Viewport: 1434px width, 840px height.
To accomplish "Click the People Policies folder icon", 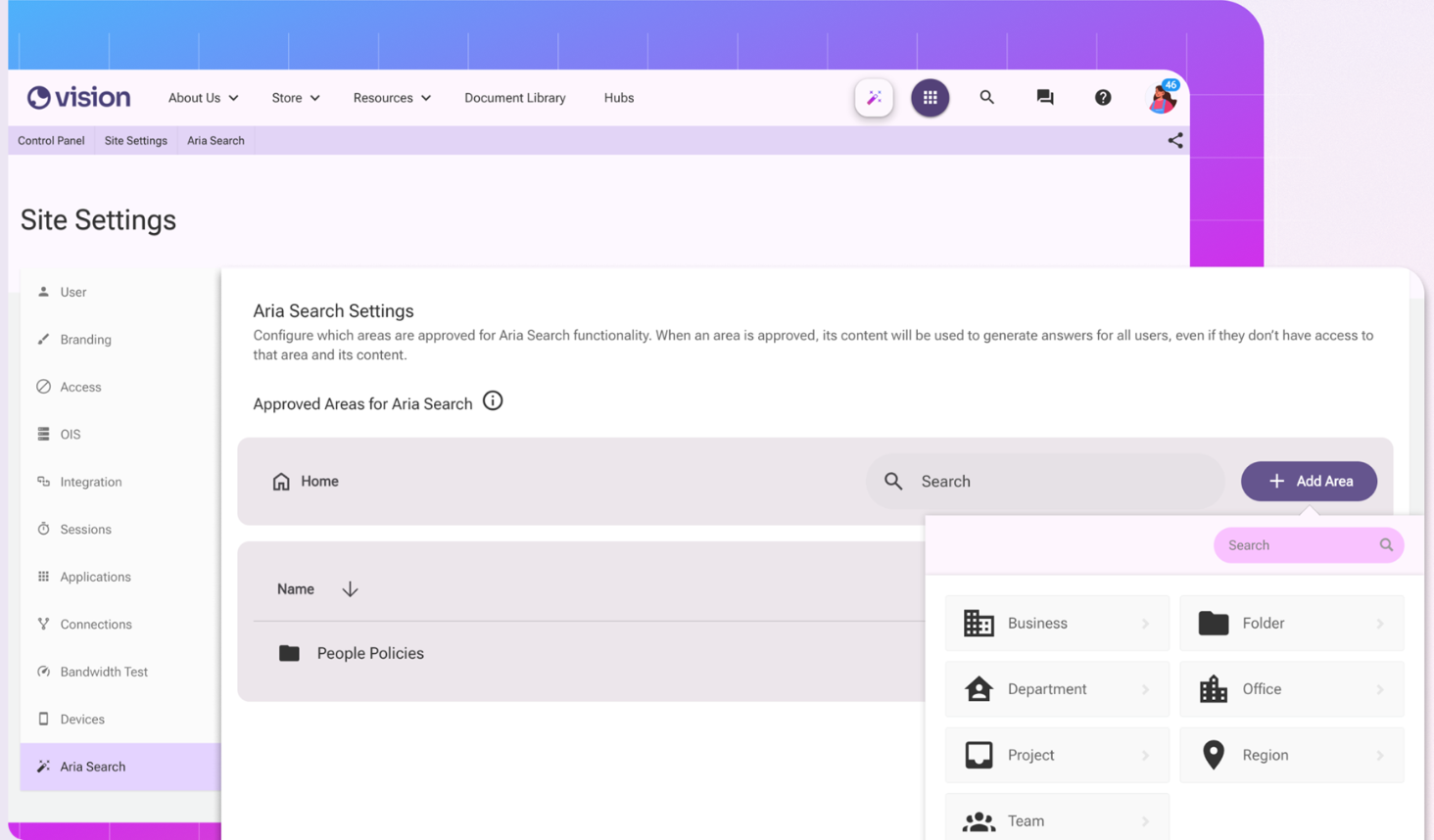I will [289, 653].
